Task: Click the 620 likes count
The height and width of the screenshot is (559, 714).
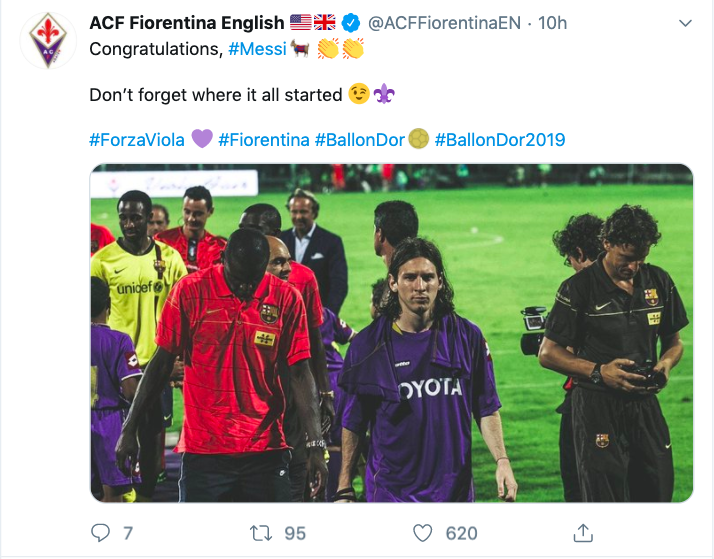Action: pyautogui.click(x=461, y=534)
